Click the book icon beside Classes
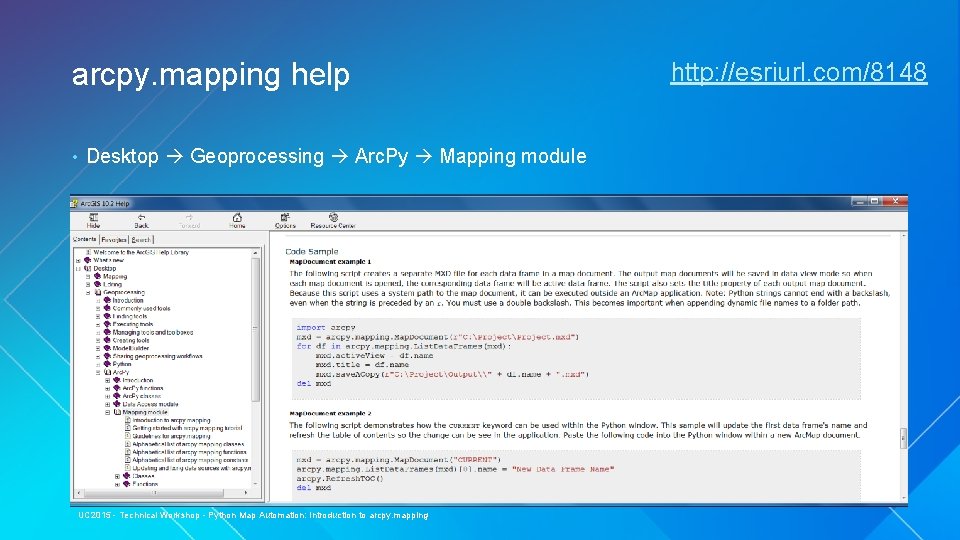This screenshot has width=960, height=540. [126, 476]
